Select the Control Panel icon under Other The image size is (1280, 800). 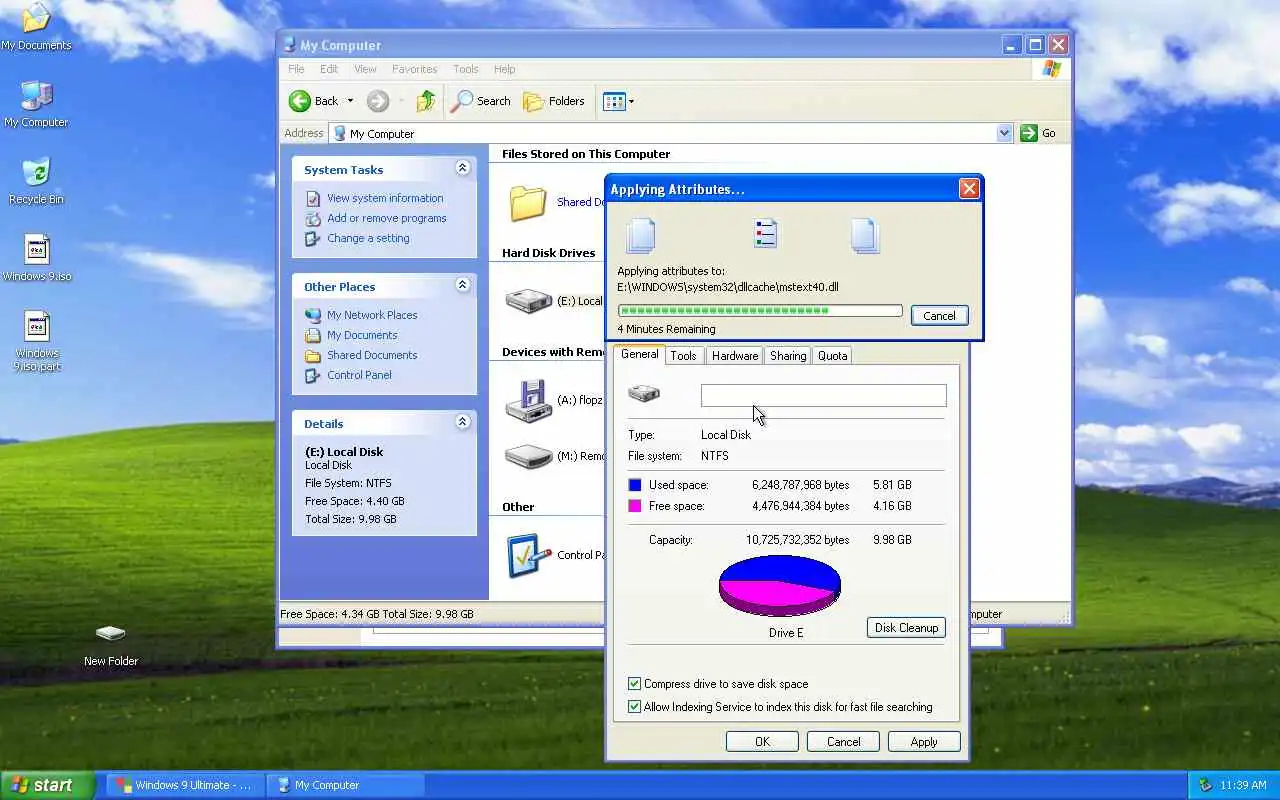pos(529,555)
